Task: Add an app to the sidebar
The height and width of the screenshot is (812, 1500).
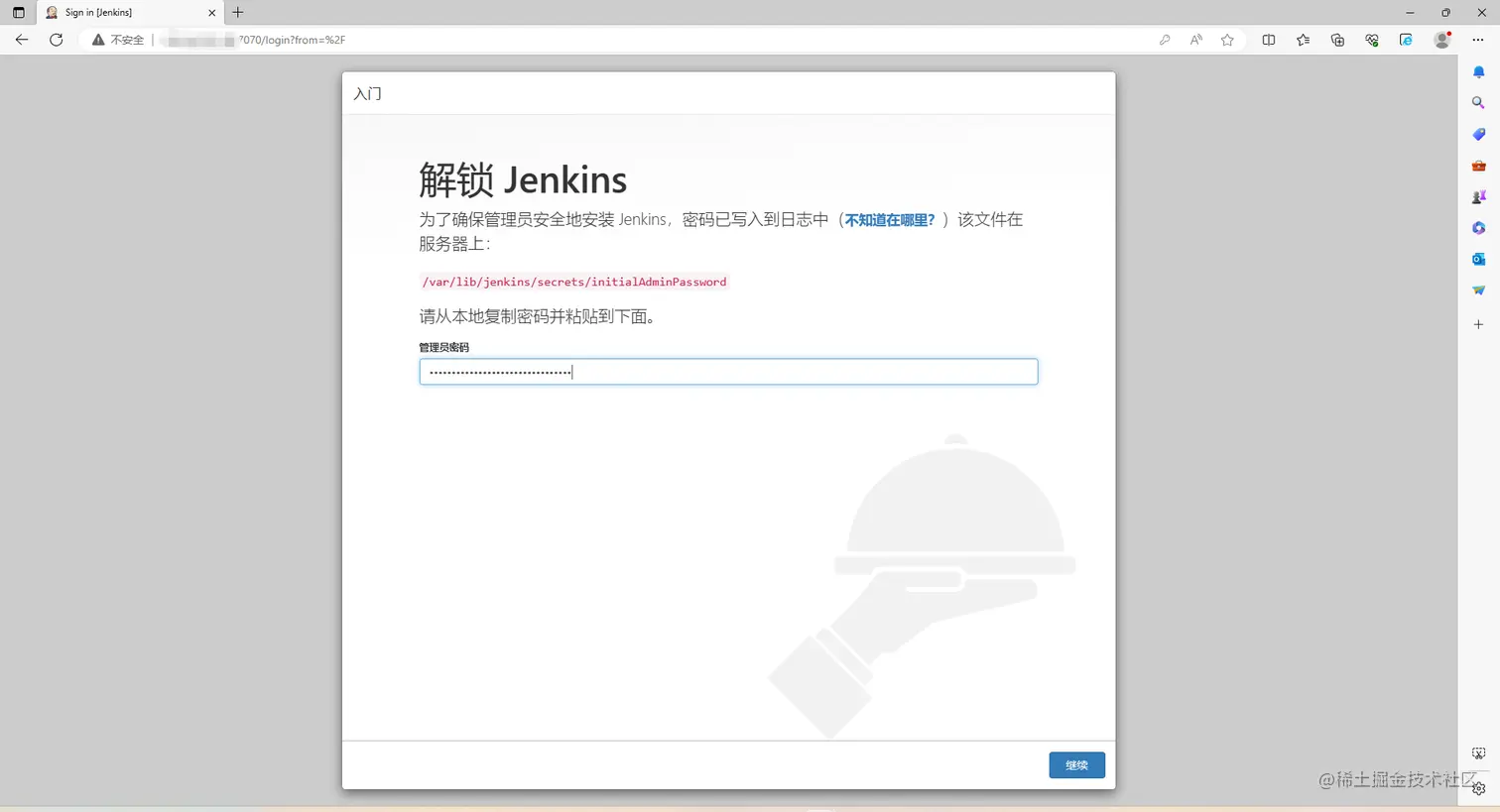Action: point(1478,324)
